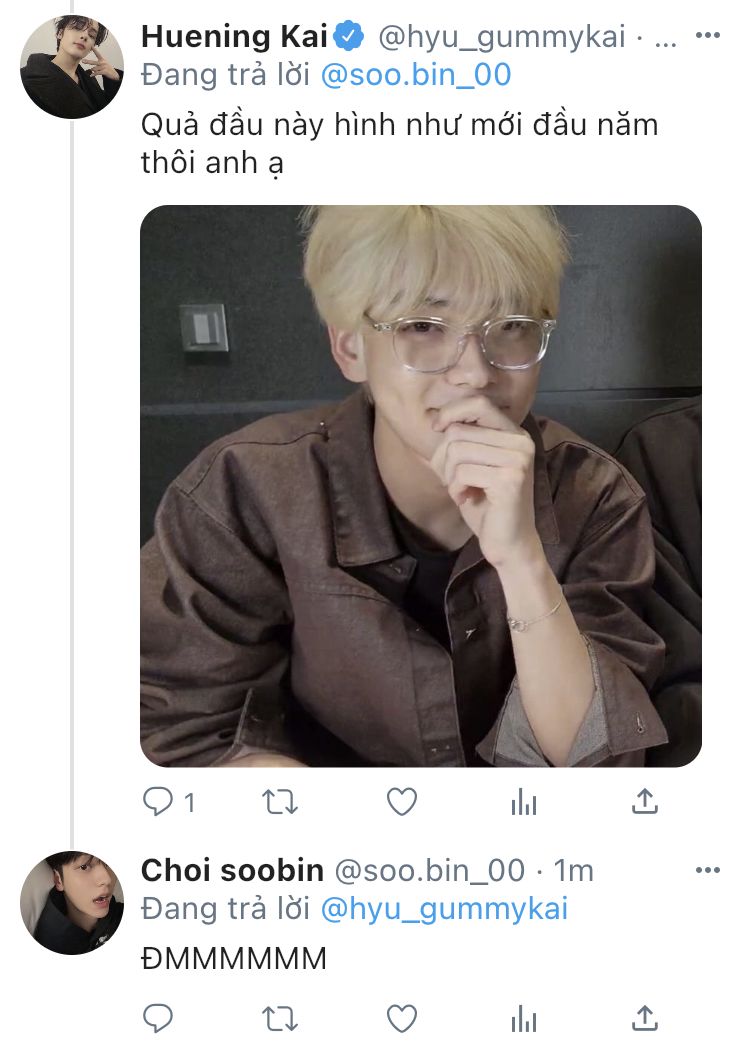Share Choi soobin's reply
Viewport: 750px width, 1046px height.
click(646, 1018)
